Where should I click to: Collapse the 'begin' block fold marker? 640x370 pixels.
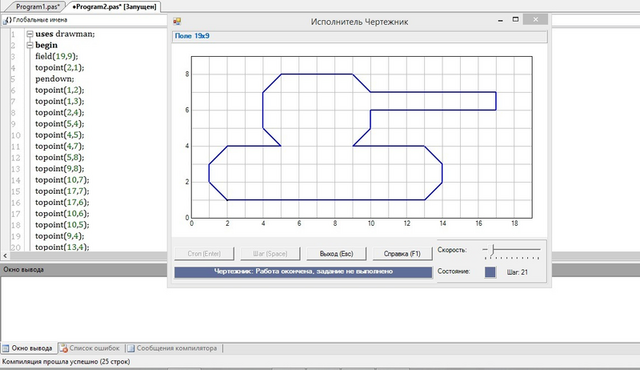(x=30, y=45)
